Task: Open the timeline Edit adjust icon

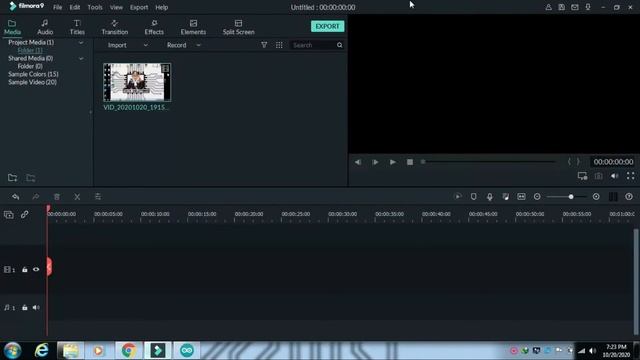Action: 98,197
